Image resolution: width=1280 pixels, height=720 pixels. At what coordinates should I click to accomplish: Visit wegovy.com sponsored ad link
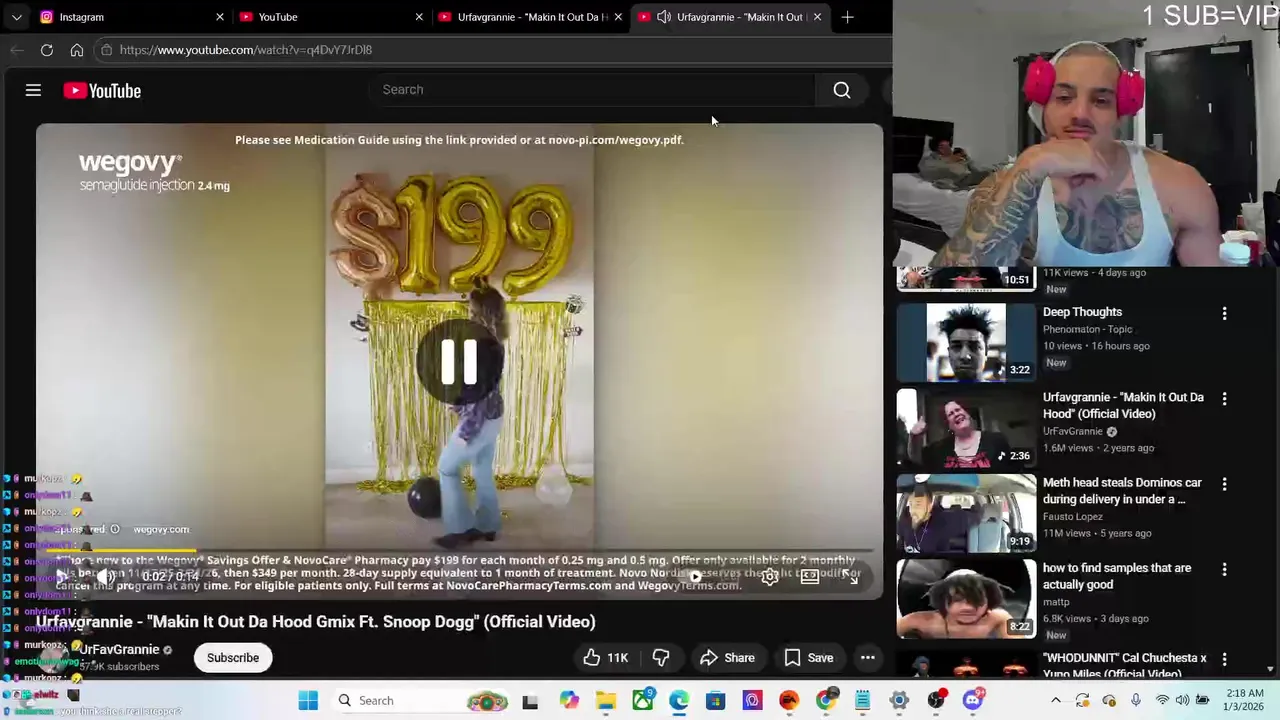click(161, 529)
